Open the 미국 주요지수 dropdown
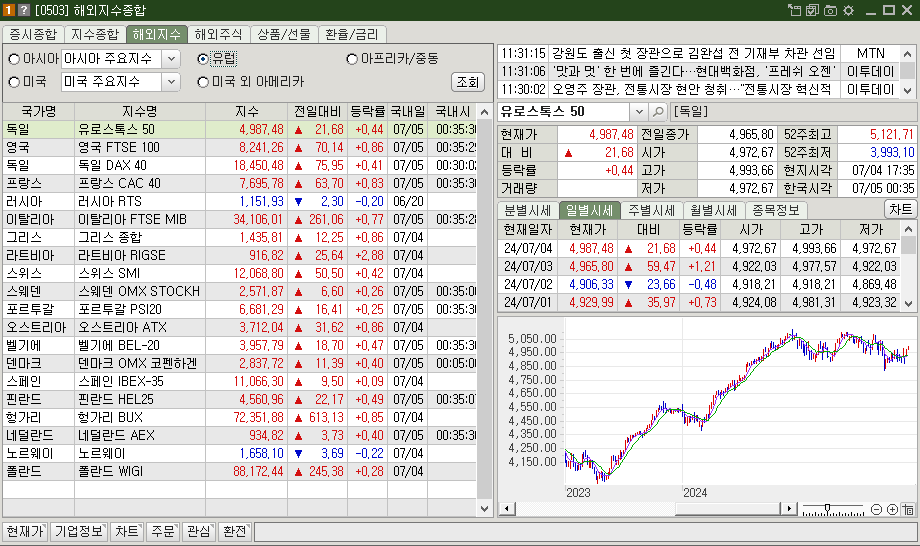920x546 pixels. [x=171, y=82]
